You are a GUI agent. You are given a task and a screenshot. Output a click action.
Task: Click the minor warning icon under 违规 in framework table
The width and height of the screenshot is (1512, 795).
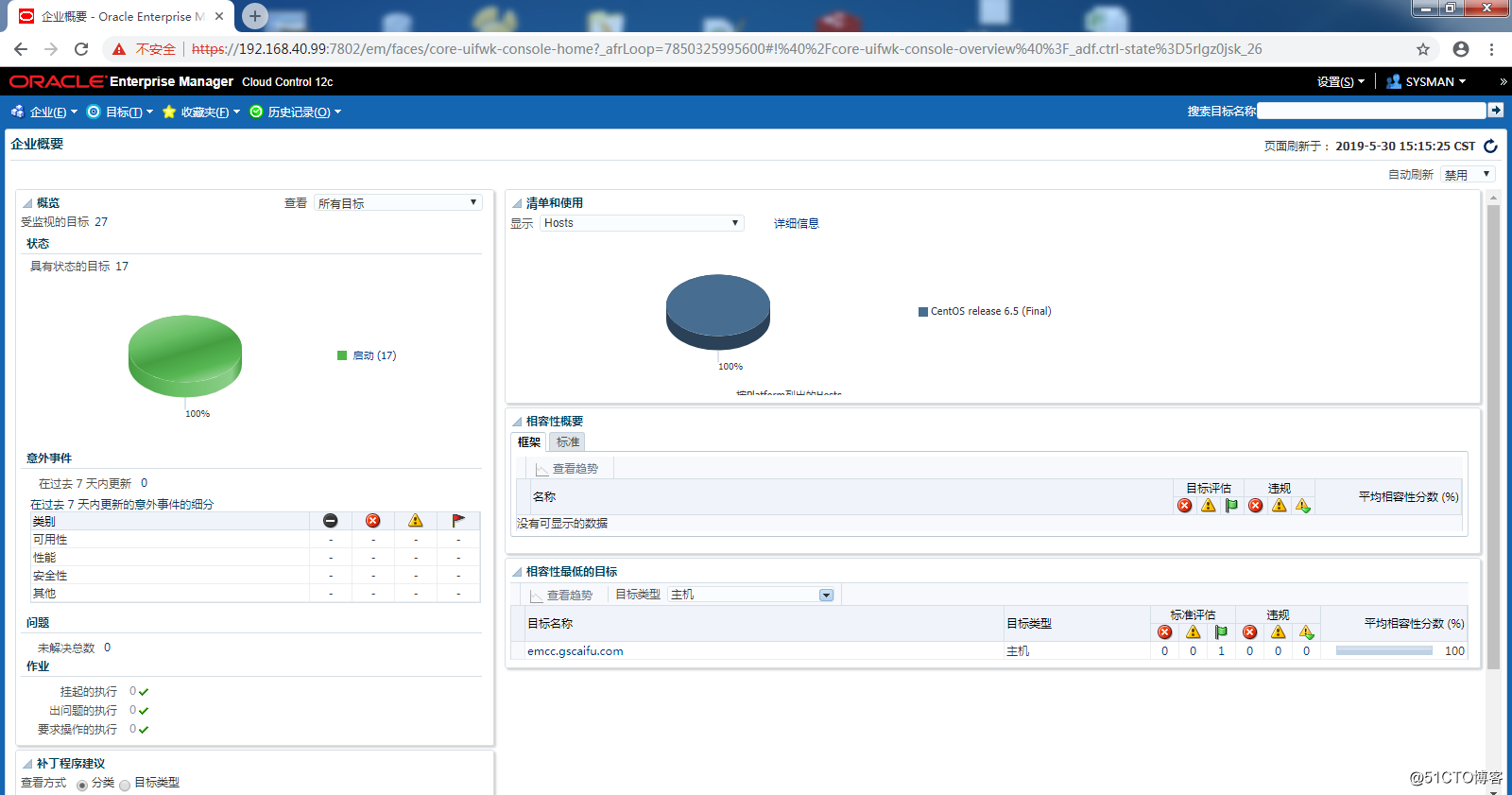click(1303, 506)
